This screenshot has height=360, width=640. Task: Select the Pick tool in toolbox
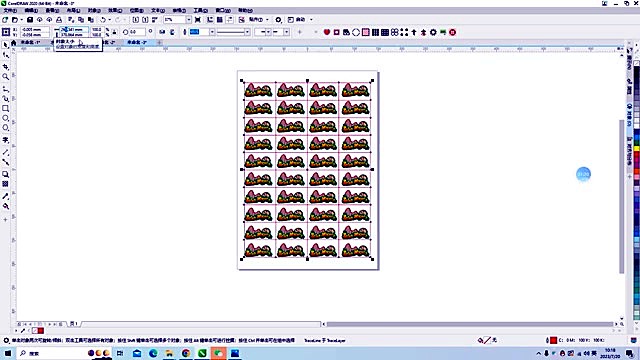click(5, 45)
